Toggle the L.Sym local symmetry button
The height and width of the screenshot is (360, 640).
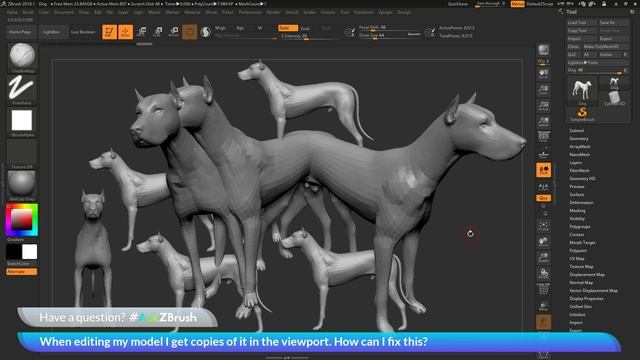tap(543, 187)
